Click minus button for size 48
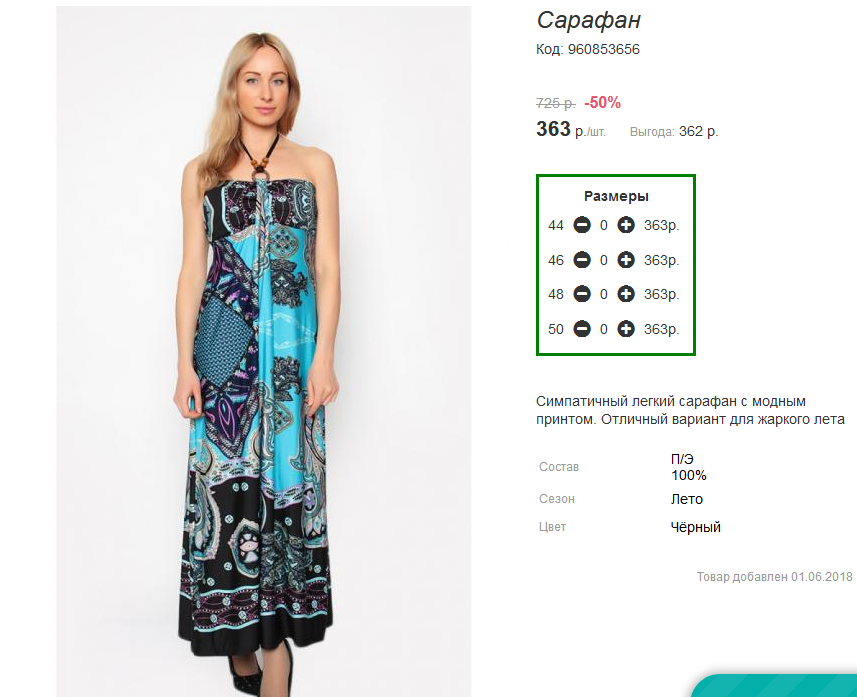 pos(582,295)
